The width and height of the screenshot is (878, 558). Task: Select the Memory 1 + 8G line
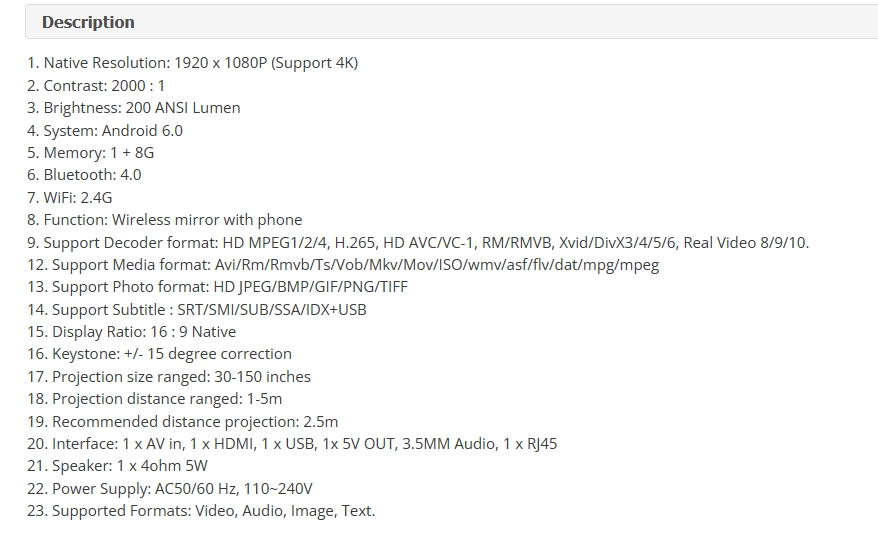click(91, 152)
